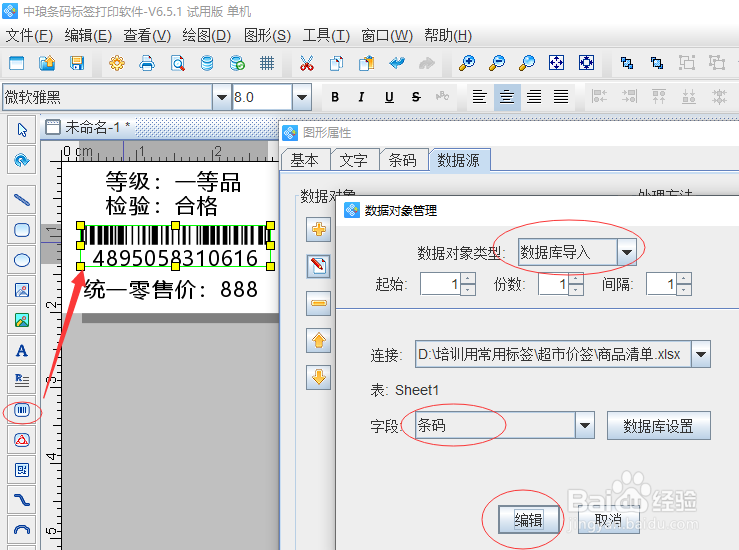Expand the font name dropdown

coord(222,98)
